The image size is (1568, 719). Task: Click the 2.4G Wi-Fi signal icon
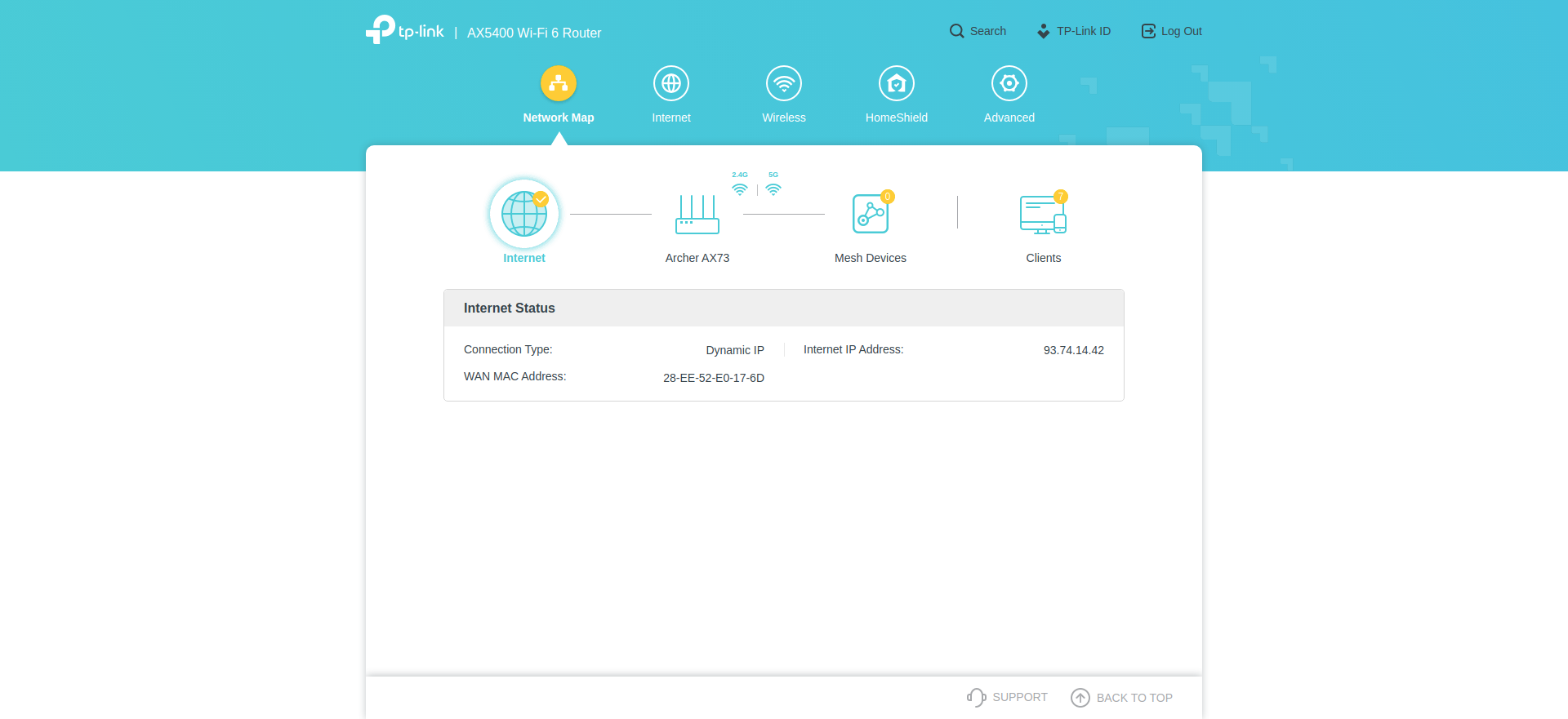[740, 189]
